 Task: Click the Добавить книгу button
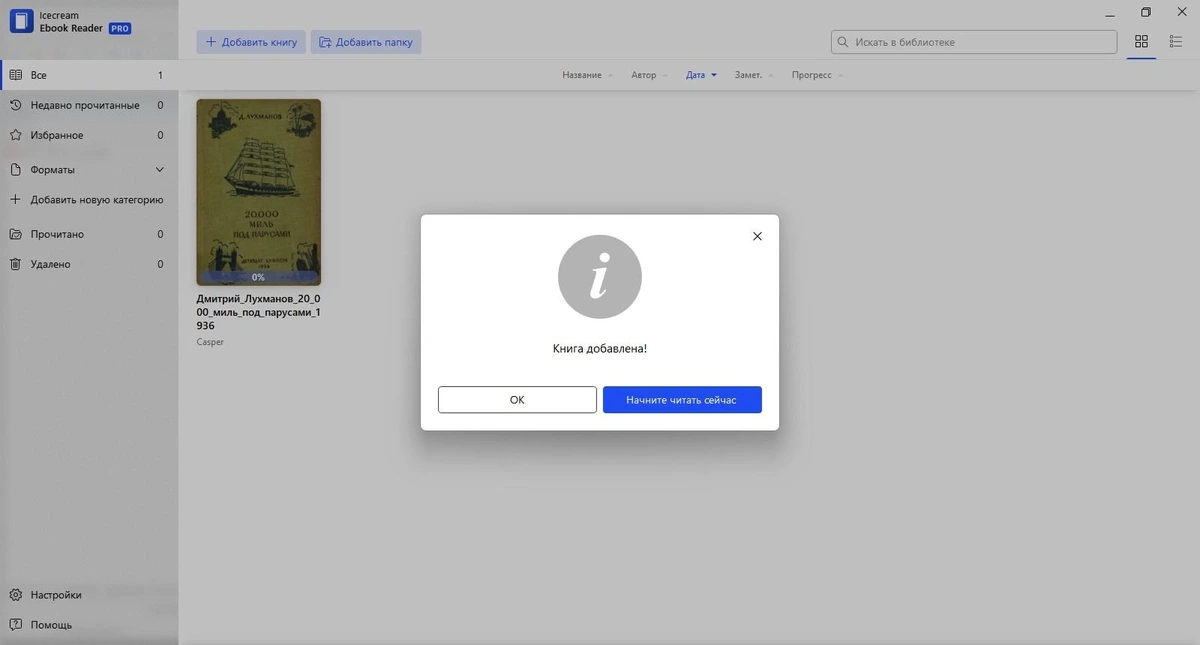251,42
